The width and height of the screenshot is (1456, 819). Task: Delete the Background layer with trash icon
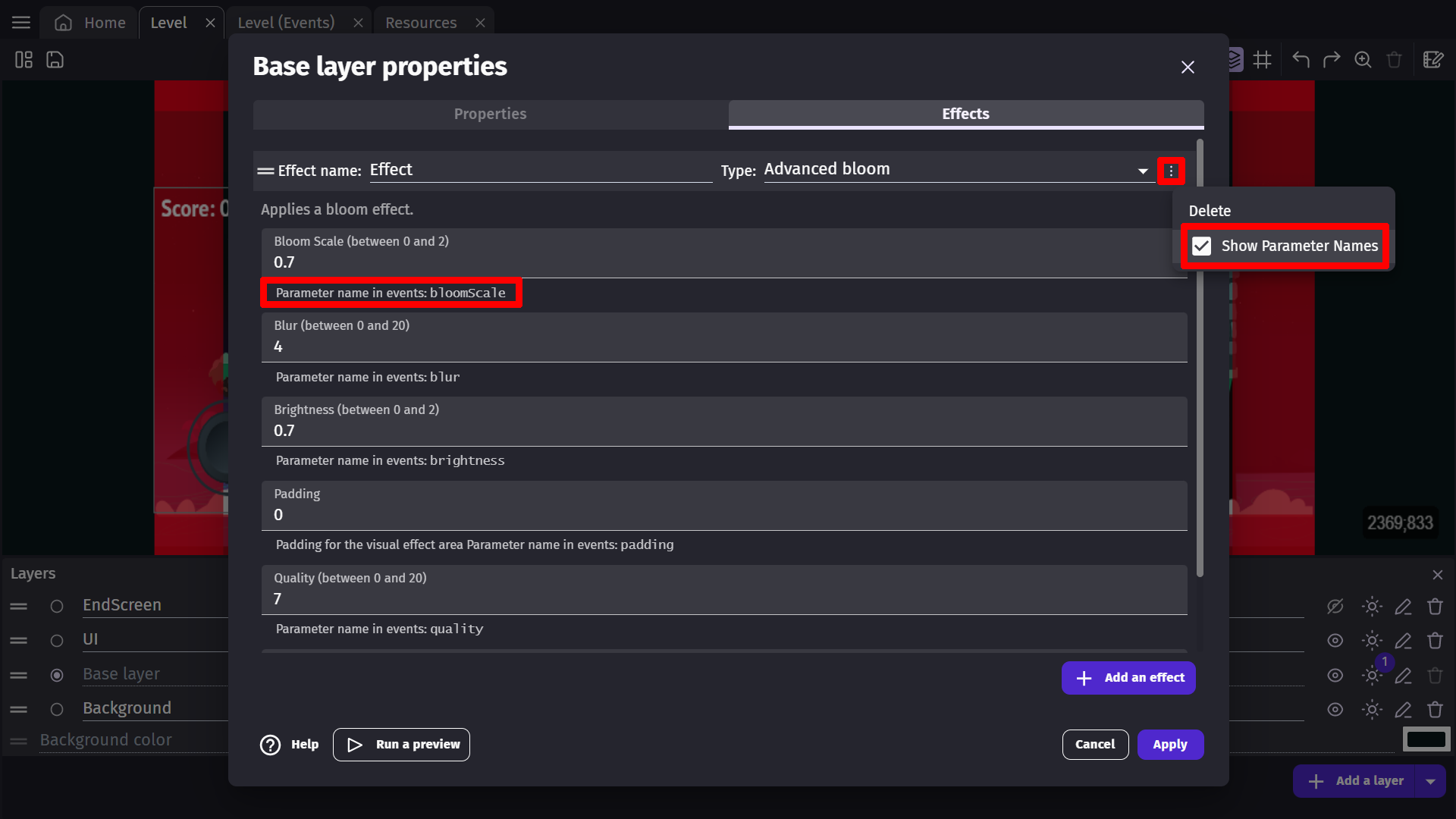1435,710
